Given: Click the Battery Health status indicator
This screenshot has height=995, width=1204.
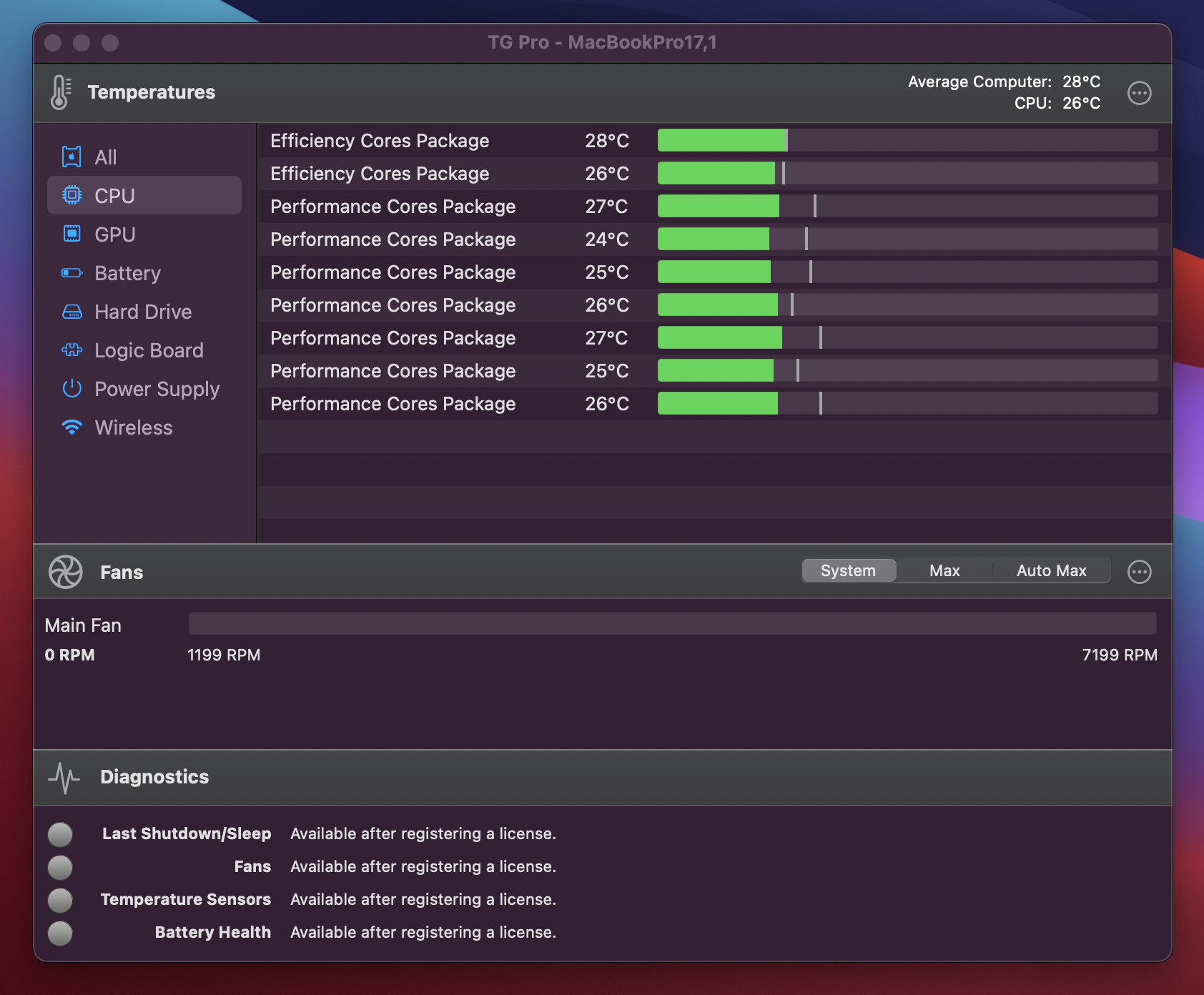Looking at the screenshot, I should (x=60, y=933).
